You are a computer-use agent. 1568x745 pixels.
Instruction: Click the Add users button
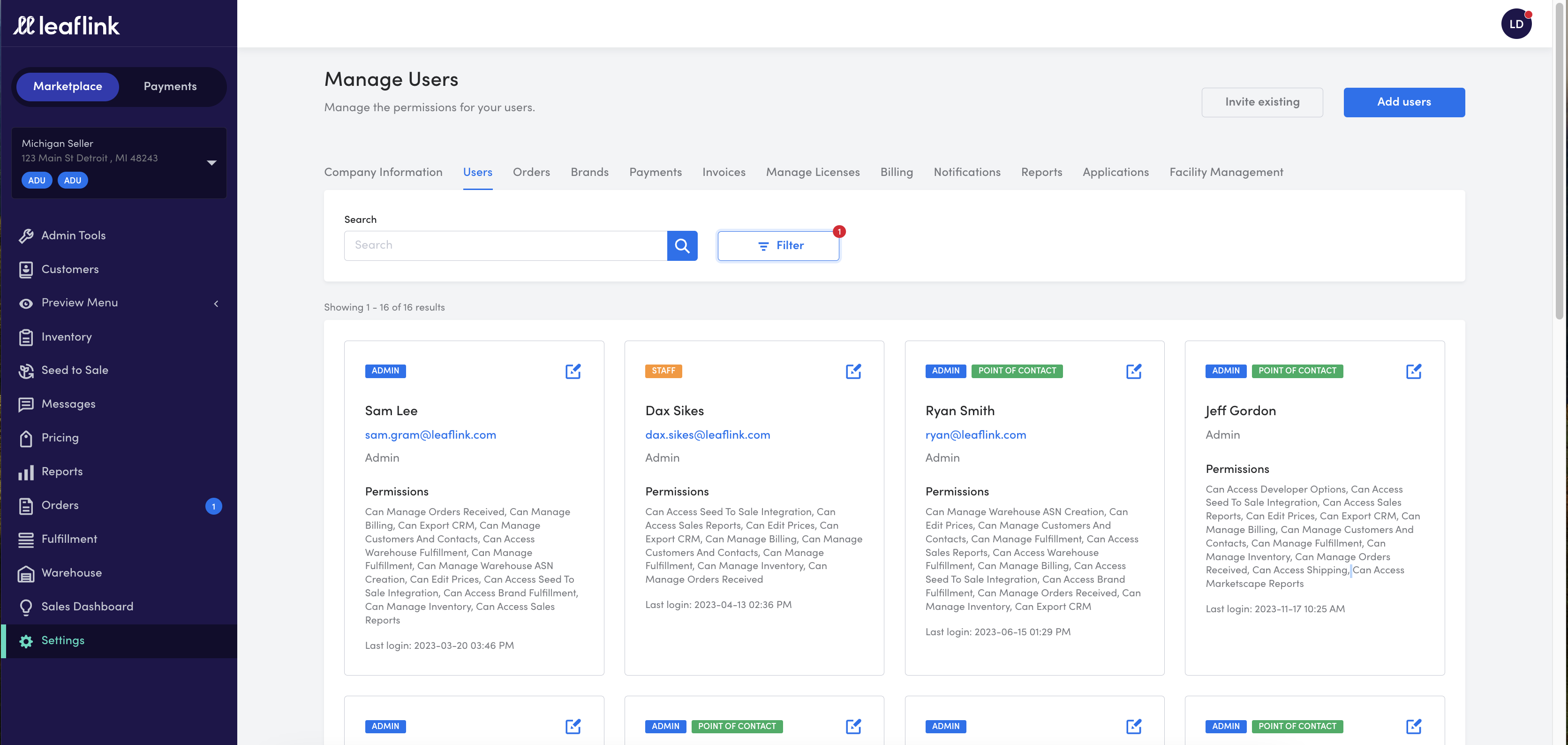1404,102
